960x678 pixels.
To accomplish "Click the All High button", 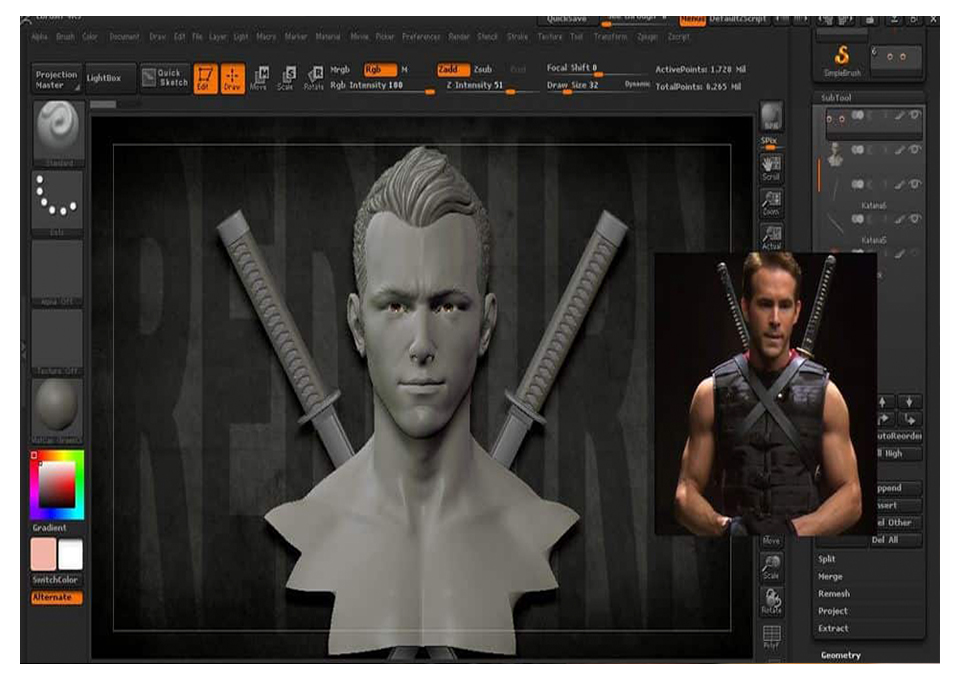I will click(898, 453).
